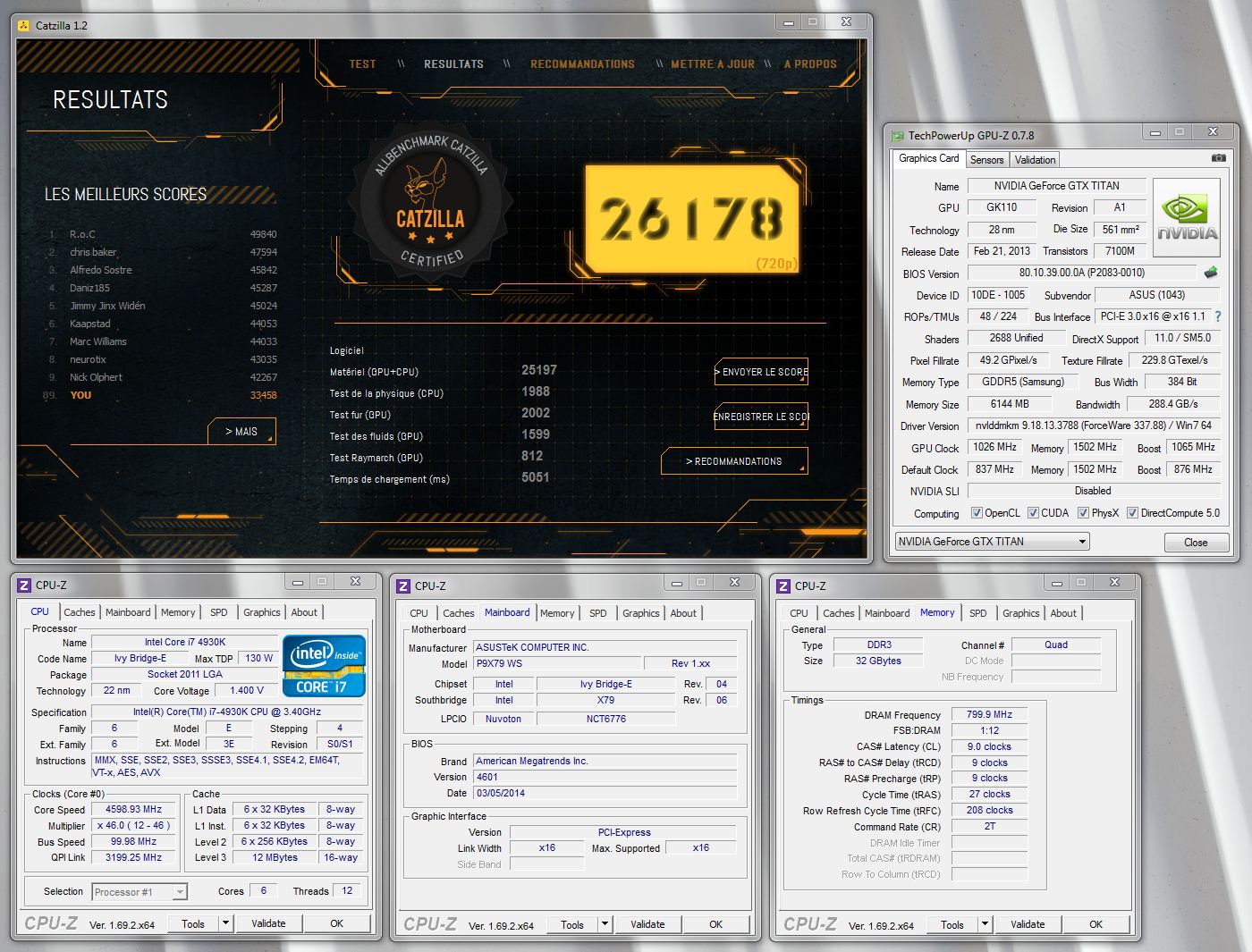Open the Processor #1 selection dropdown

pyautogui.click(x=140, y=891)
